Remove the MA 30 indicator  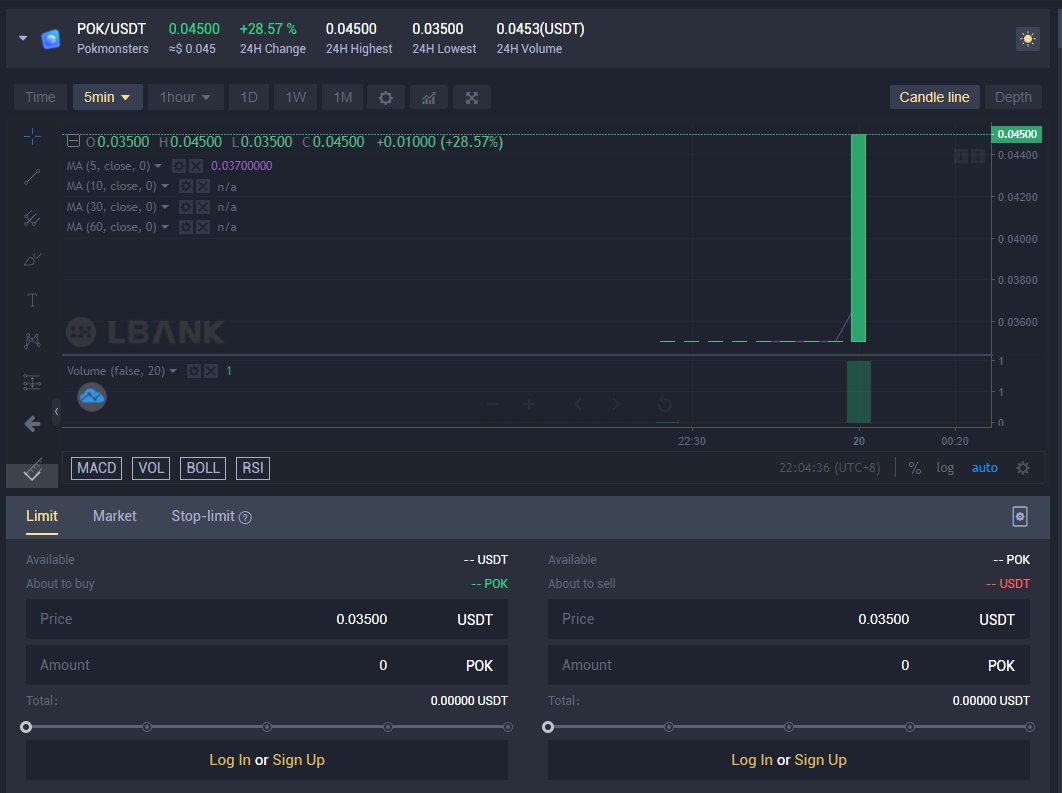pyautogui.click(x=203, y=207)
